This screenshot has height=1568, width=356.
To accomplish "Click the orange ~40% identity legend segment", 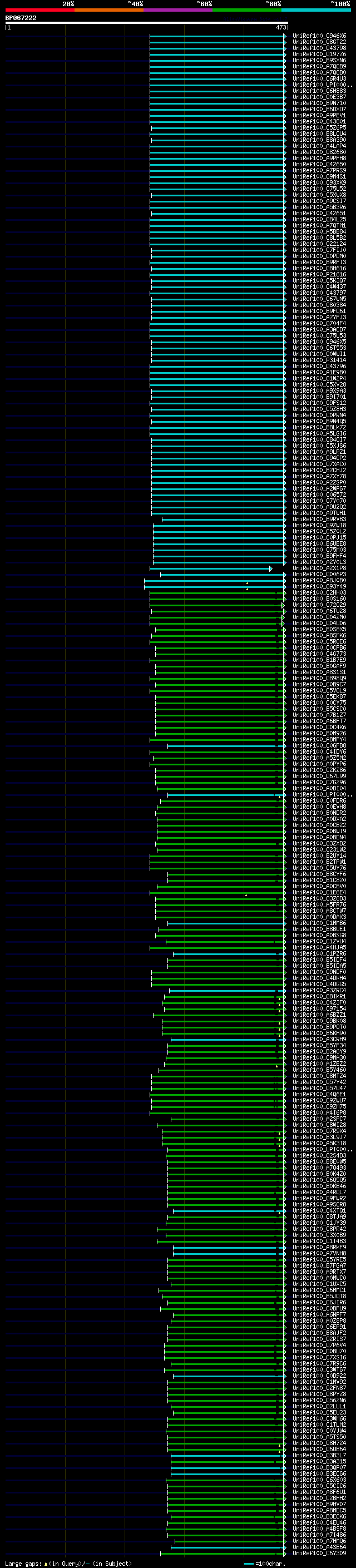I will 109,10.
